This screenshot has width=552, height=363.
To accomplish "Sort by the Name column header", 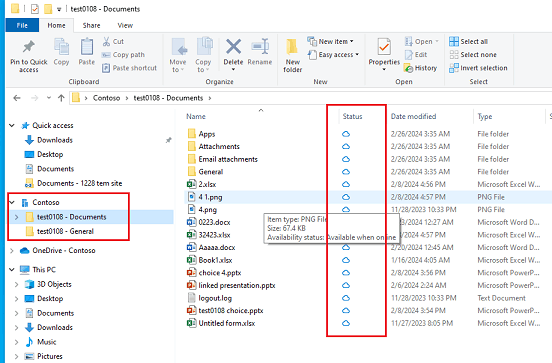I will (196, 117).
